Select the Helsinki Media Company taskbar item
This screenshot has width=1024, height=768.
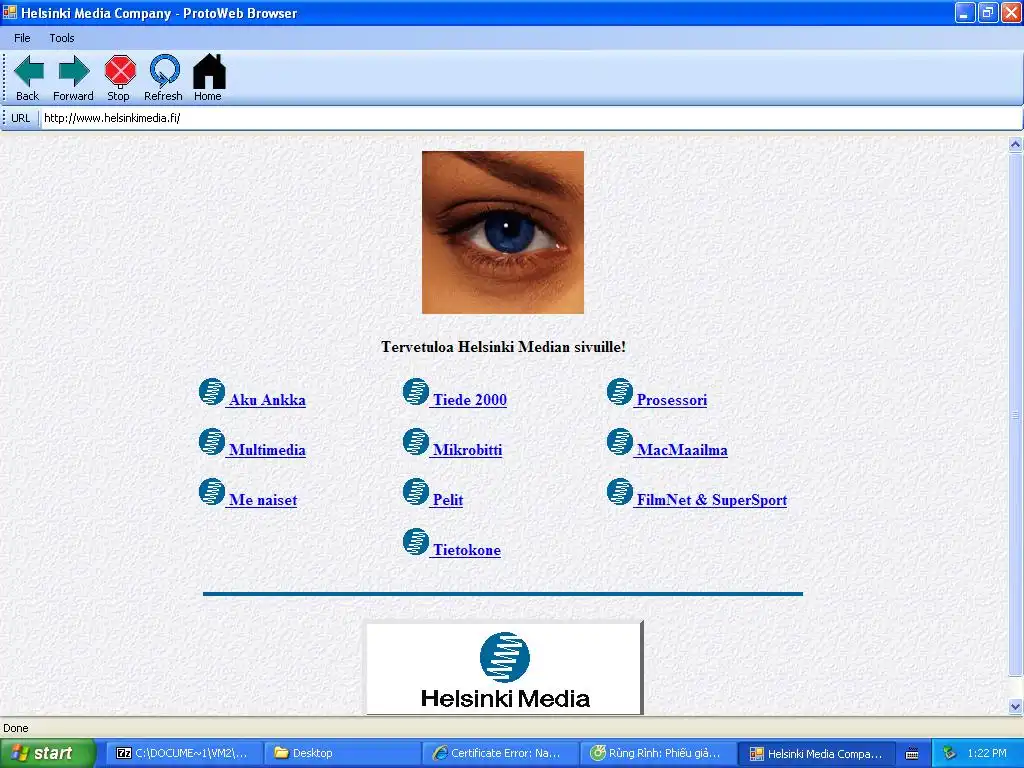816,753
